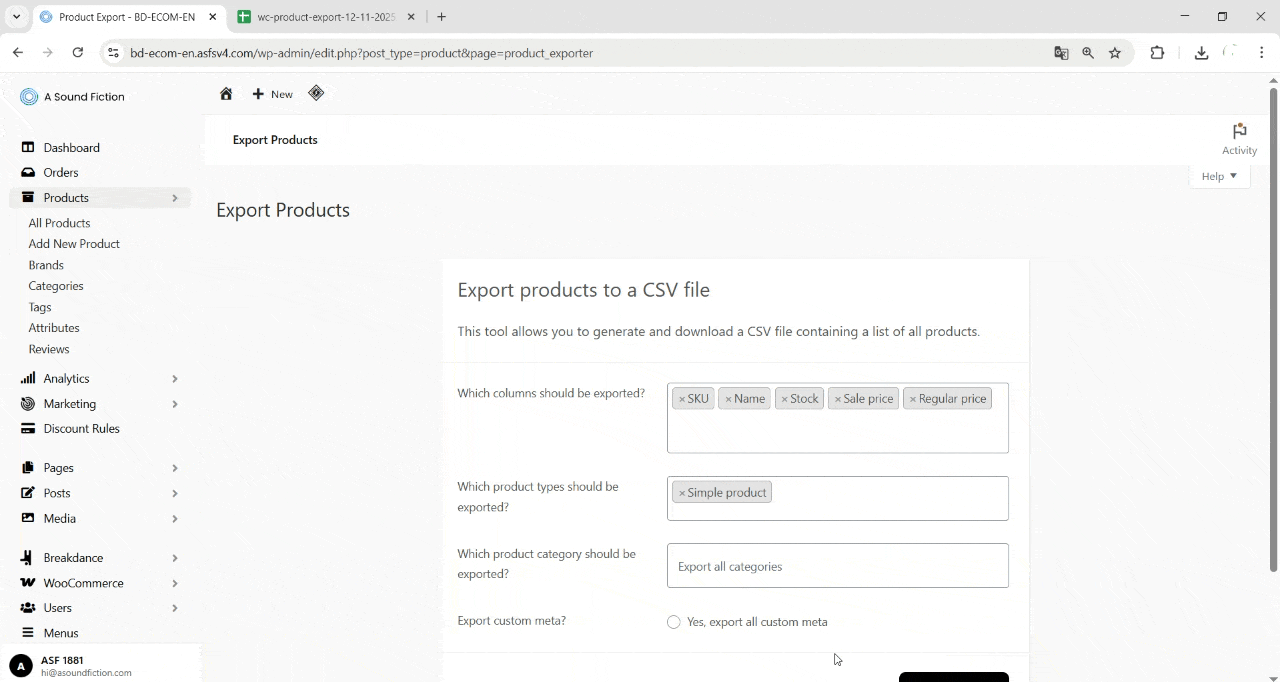
Task: Select the Yes, export all custom meta option
Action: 673,621
